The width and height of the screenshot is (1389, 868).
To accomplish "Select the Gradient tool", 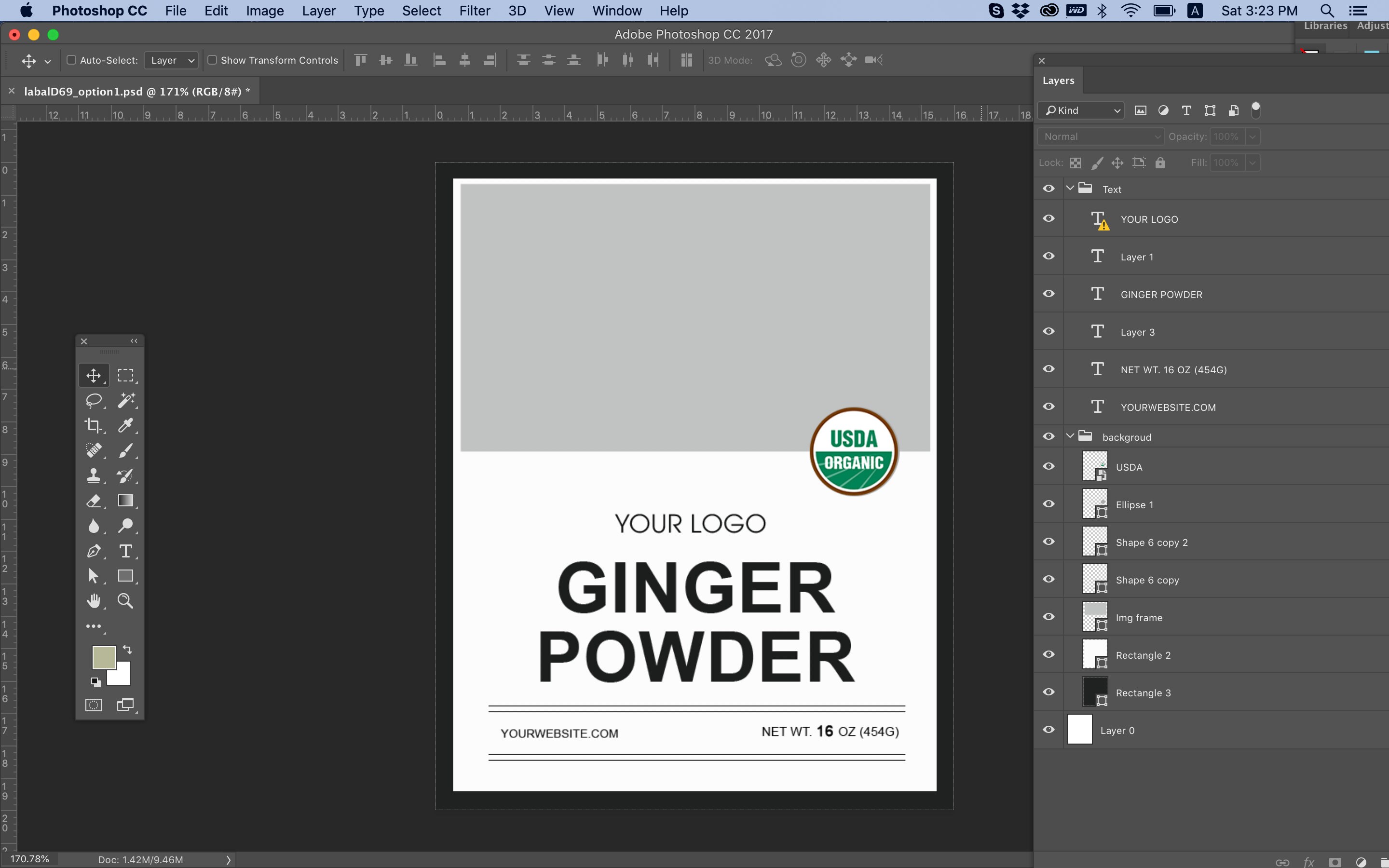I will tap(126, 501).
